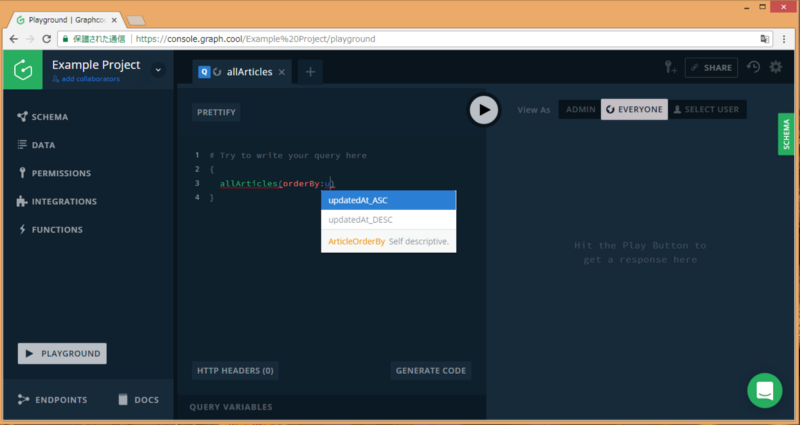Close the Playground browser tab
Viewport: 800px width, 425px height.
[114, 20]
